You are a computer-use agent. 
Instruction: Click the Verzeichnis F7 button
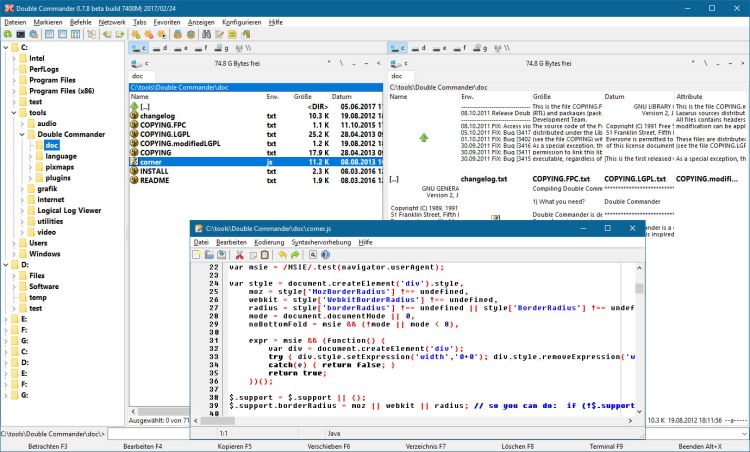coord(426,446)
